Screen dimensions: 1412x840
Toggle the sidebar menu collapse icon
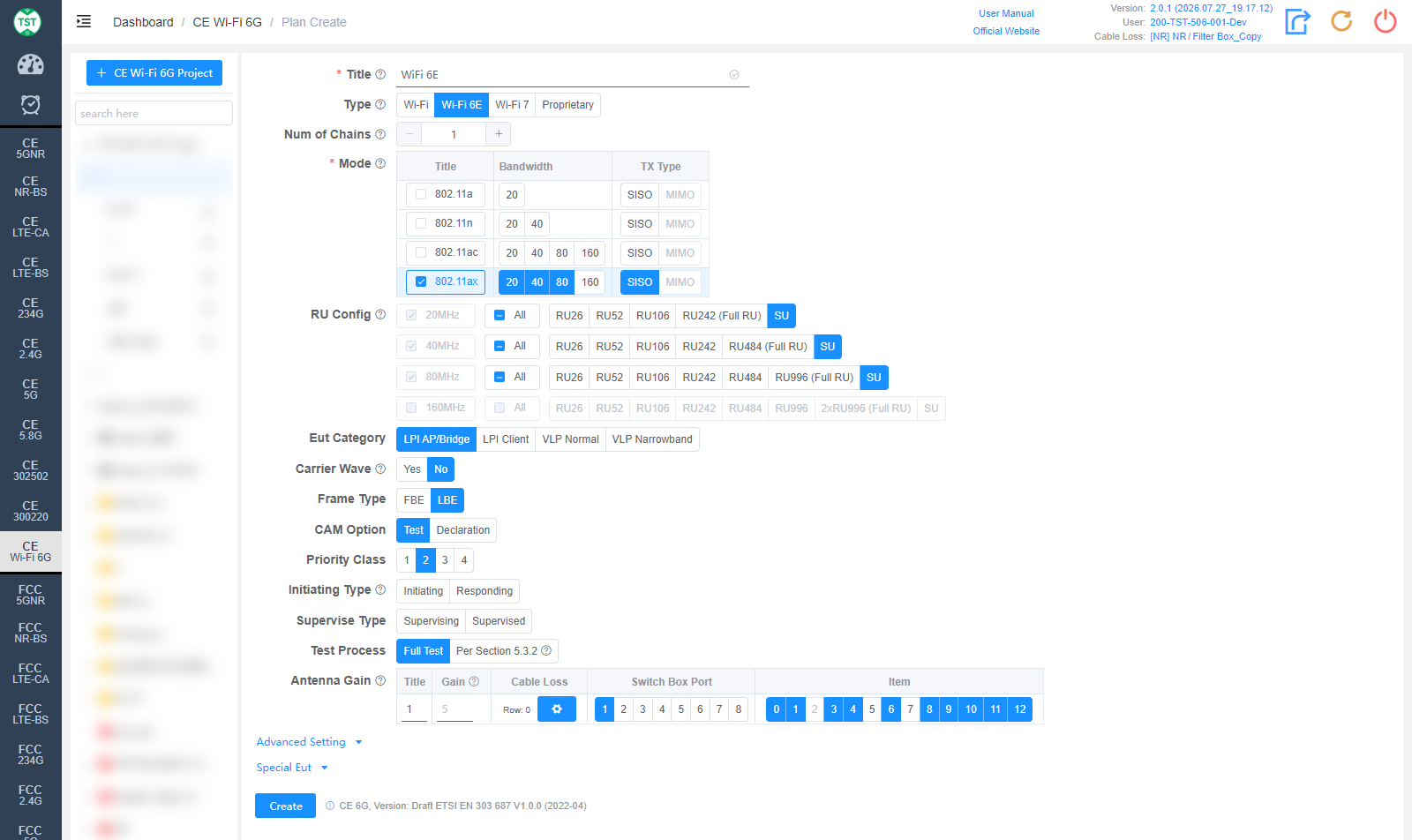coord(84,21)
